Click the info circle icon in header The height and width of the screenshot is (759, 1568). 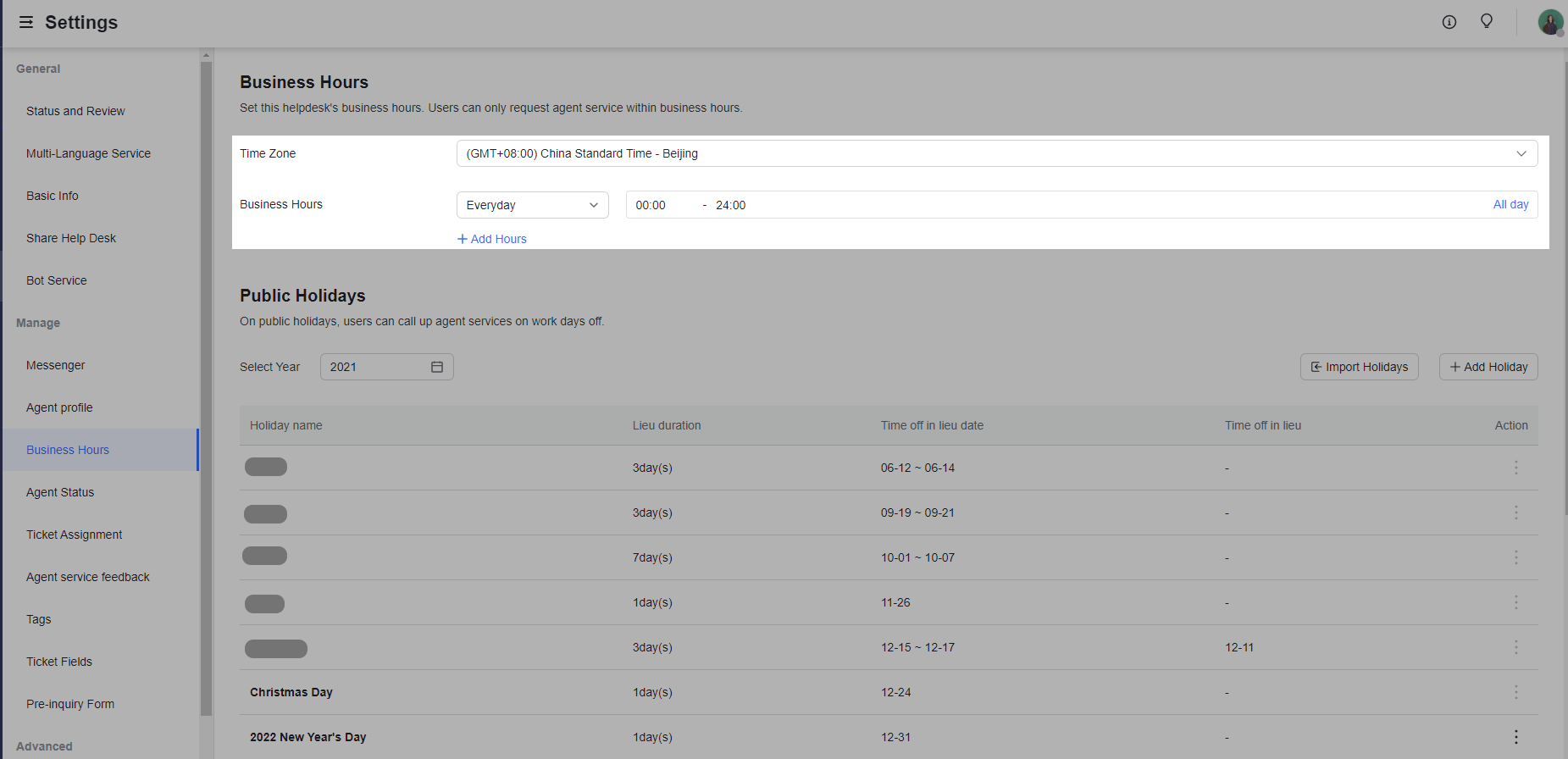click(1449, 22)
